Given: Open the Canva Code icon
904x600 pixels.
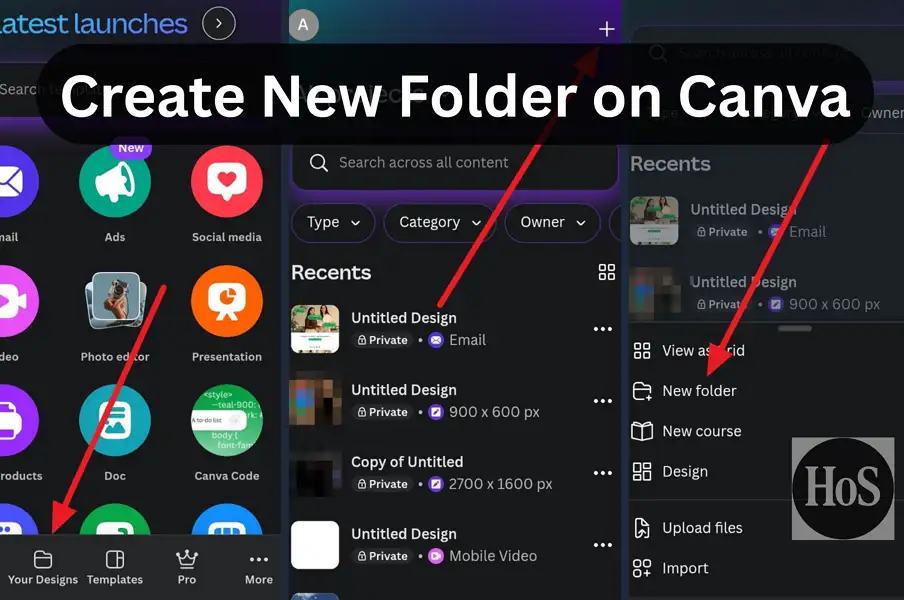Looking at the screenshot, I should click(227, 421).
